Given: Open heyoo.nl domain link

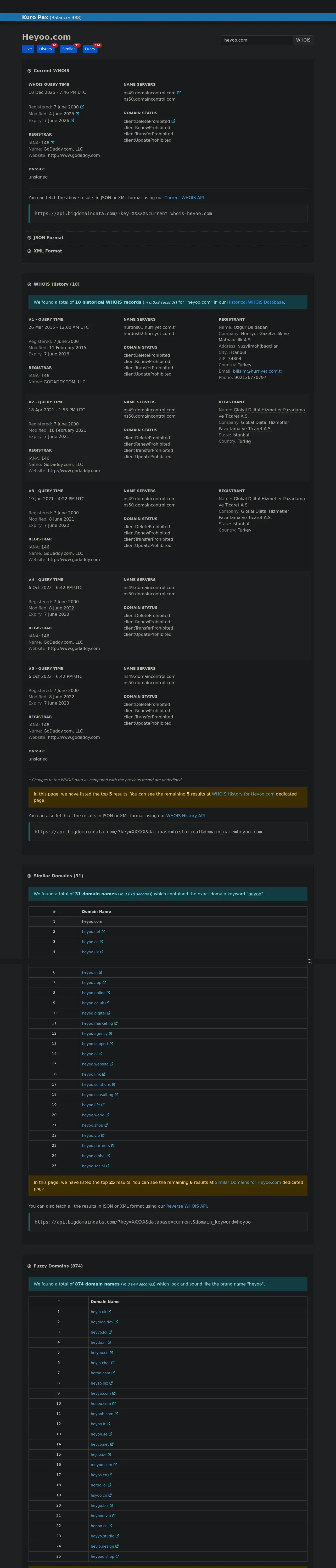Looking at the screenshot, I should point(90,1054).
